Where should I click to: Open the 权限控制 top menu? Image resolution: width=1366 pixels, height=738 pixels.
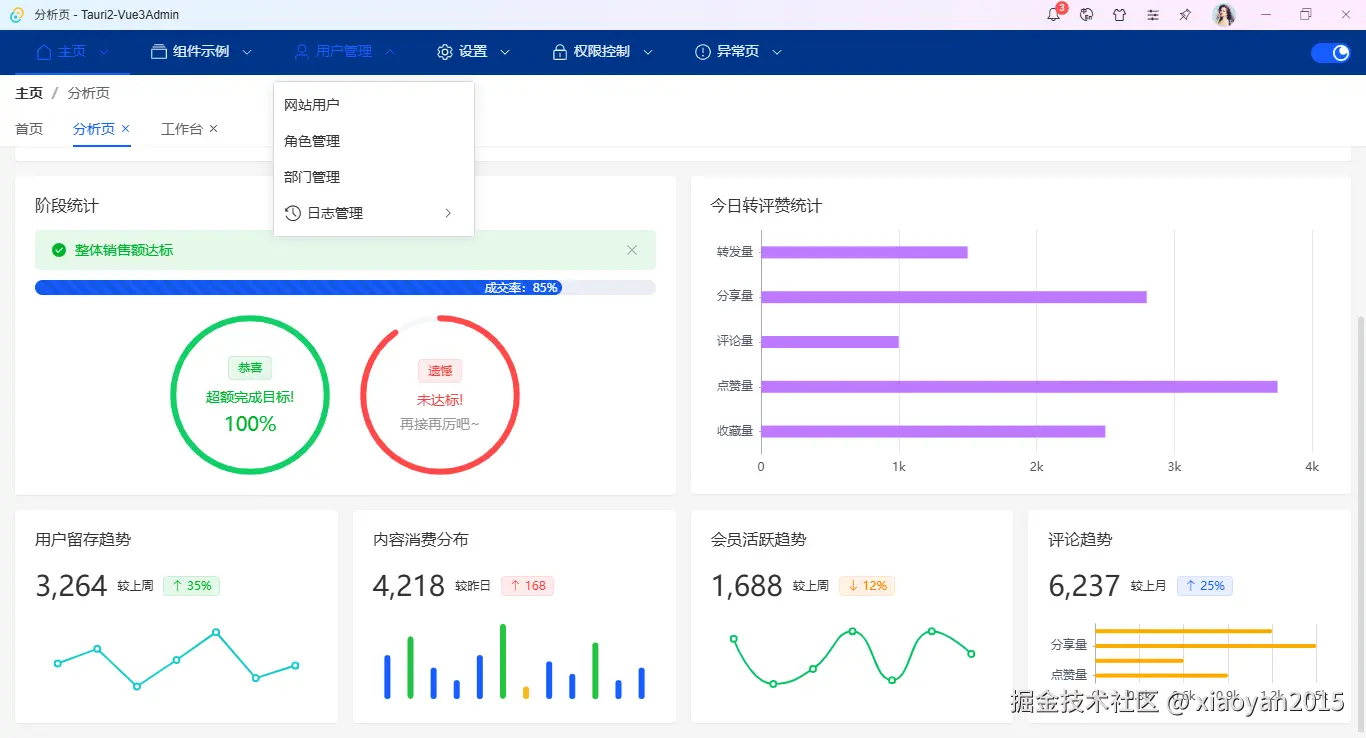(x=602, y=52)
